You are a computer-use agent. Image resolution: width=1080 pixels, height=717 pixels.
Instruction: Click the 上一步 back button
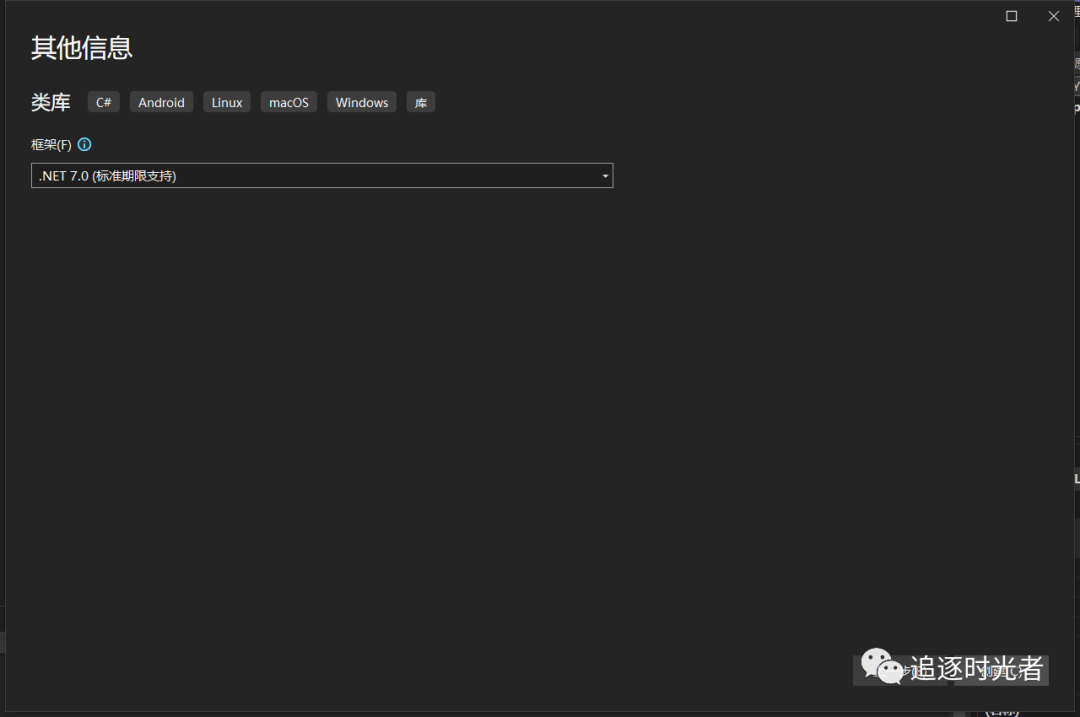(900, 670)
